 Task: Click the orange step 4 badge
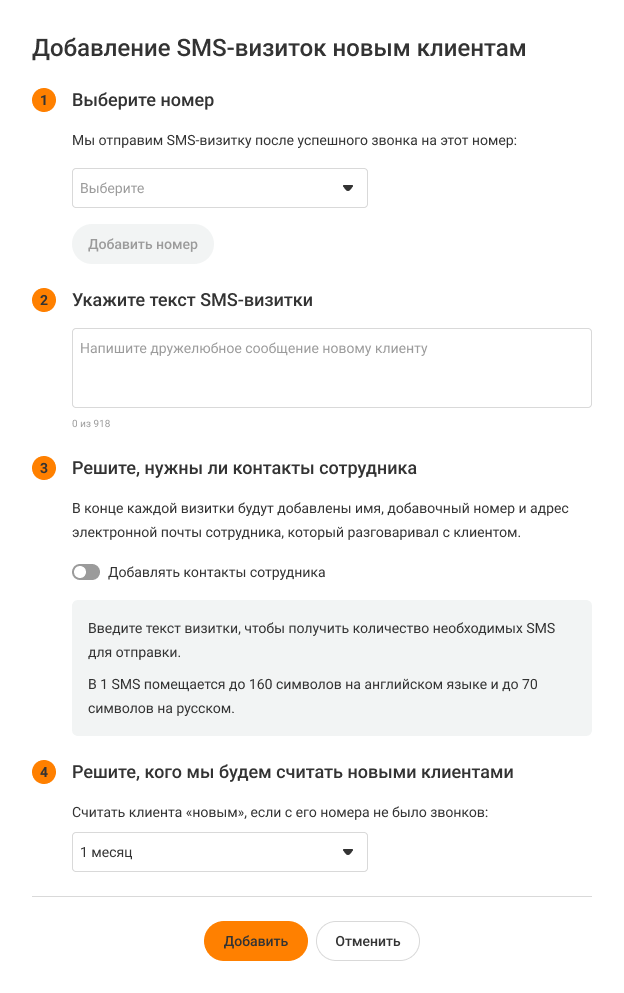click(44, 772)
